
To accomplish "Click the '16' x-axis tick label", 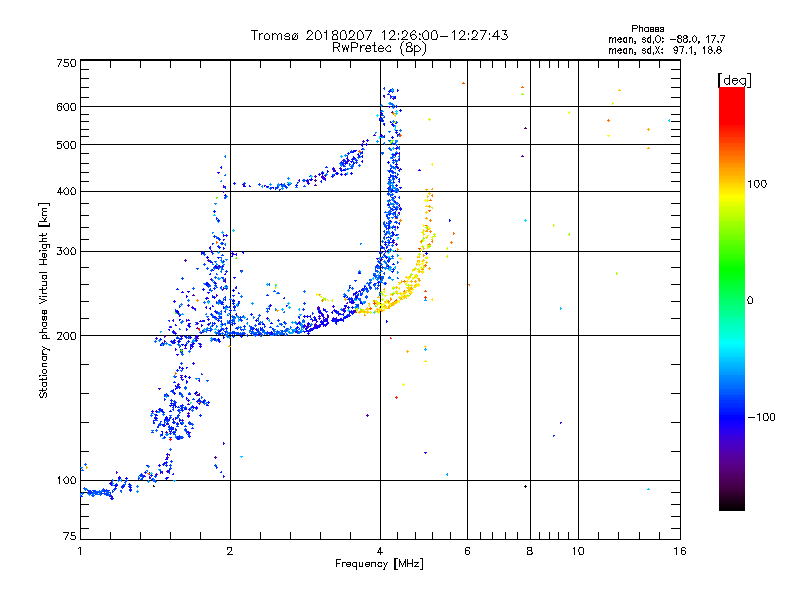I will point(680,551).
